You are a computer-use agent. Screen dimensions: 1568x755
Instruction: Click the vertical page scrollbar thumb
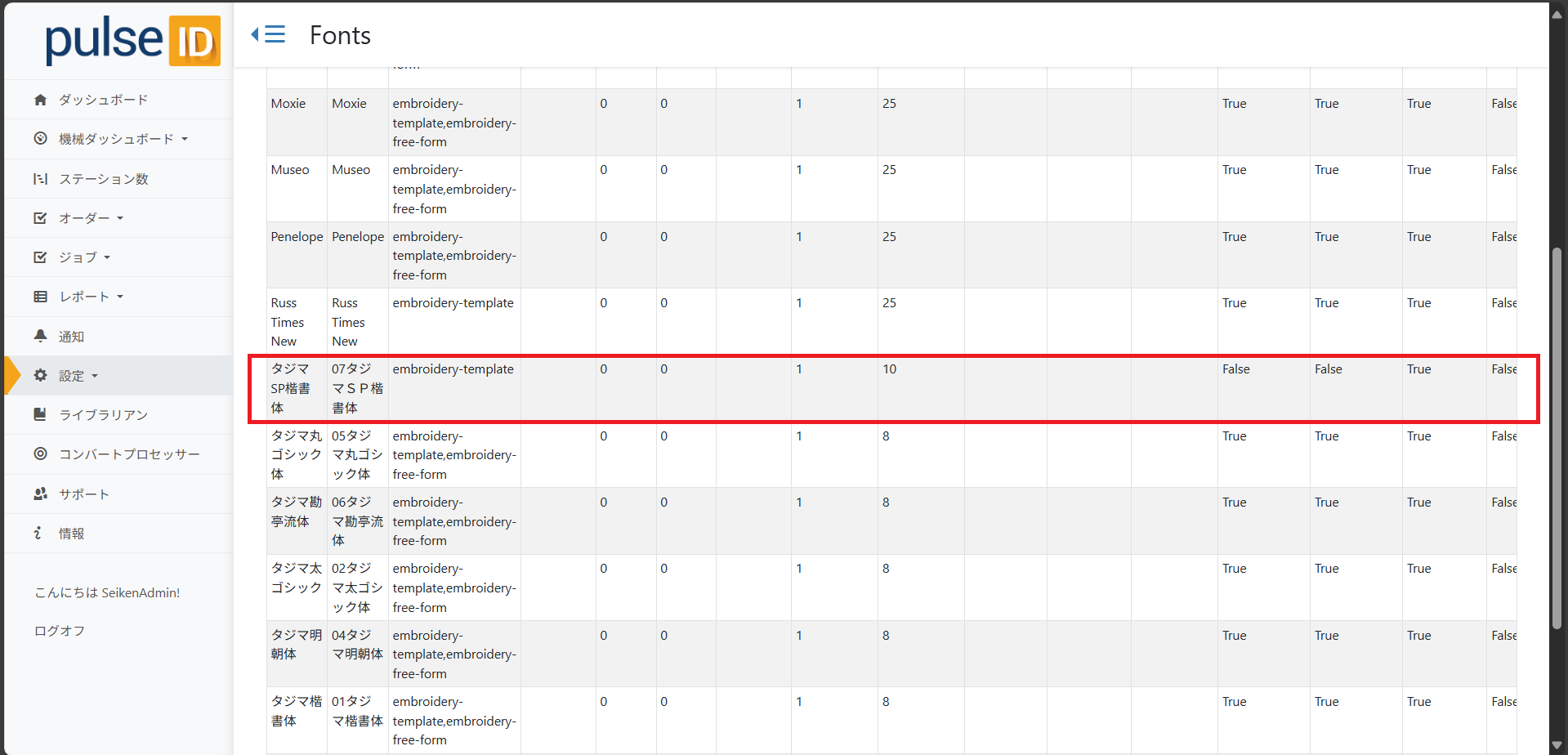tap(1557, 438)
